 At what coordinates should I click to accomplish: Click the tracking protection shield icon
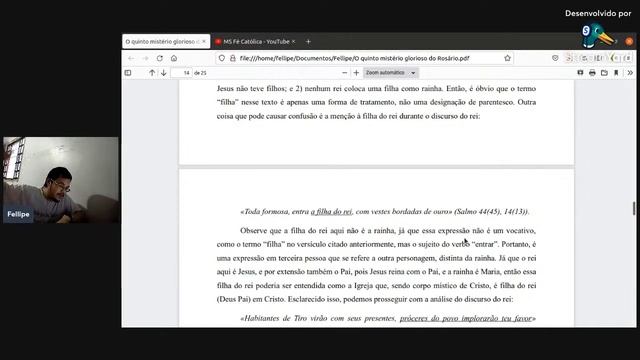[222, 58]
